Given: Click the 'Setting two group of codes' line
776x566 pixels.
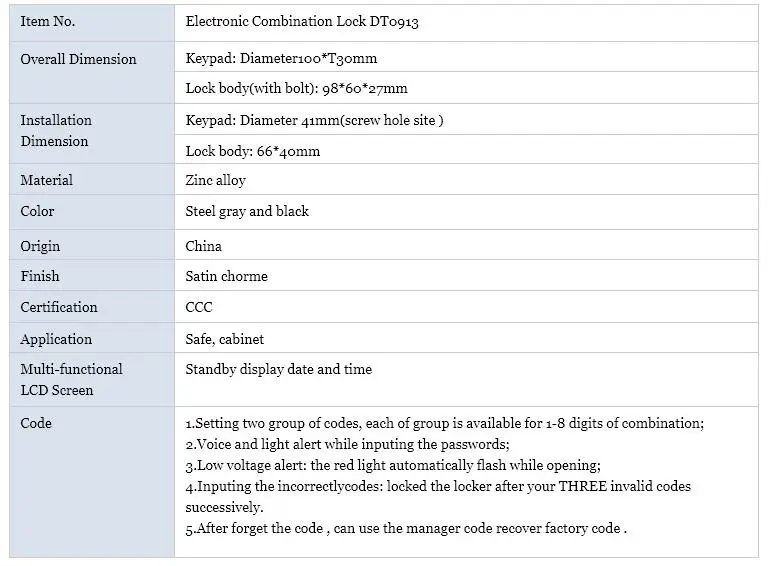Looking at the screenshot, I should [444, 423].
